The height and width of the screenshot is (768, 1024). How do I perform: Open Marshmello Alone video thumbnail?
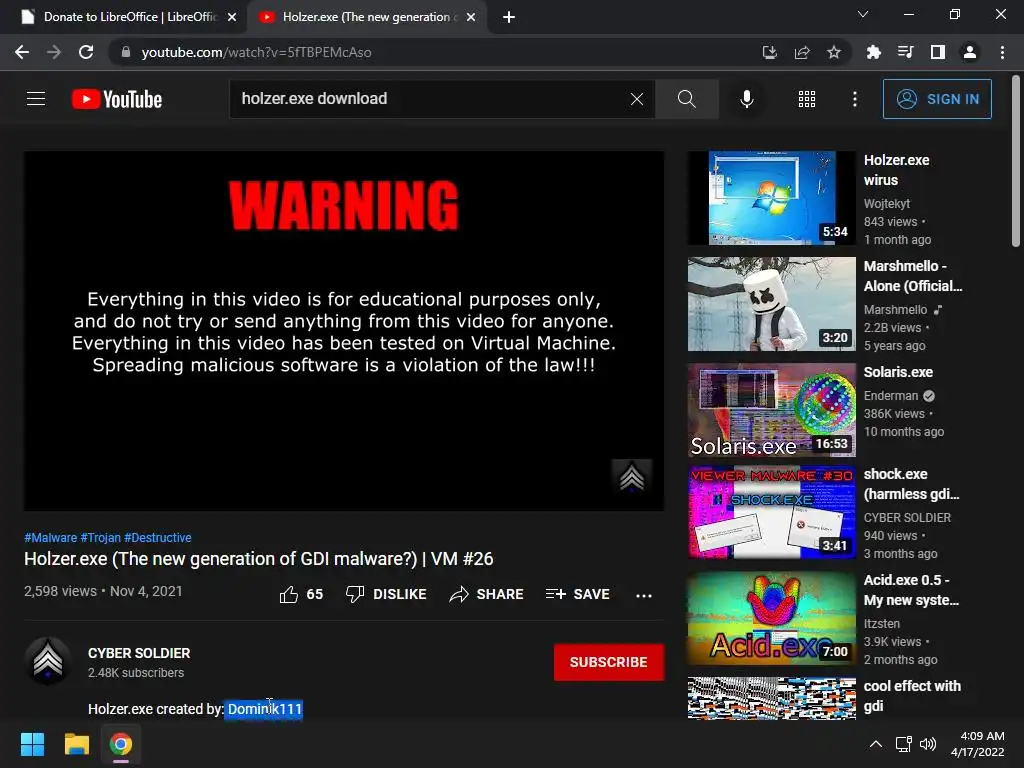click(x=771, y=304)
